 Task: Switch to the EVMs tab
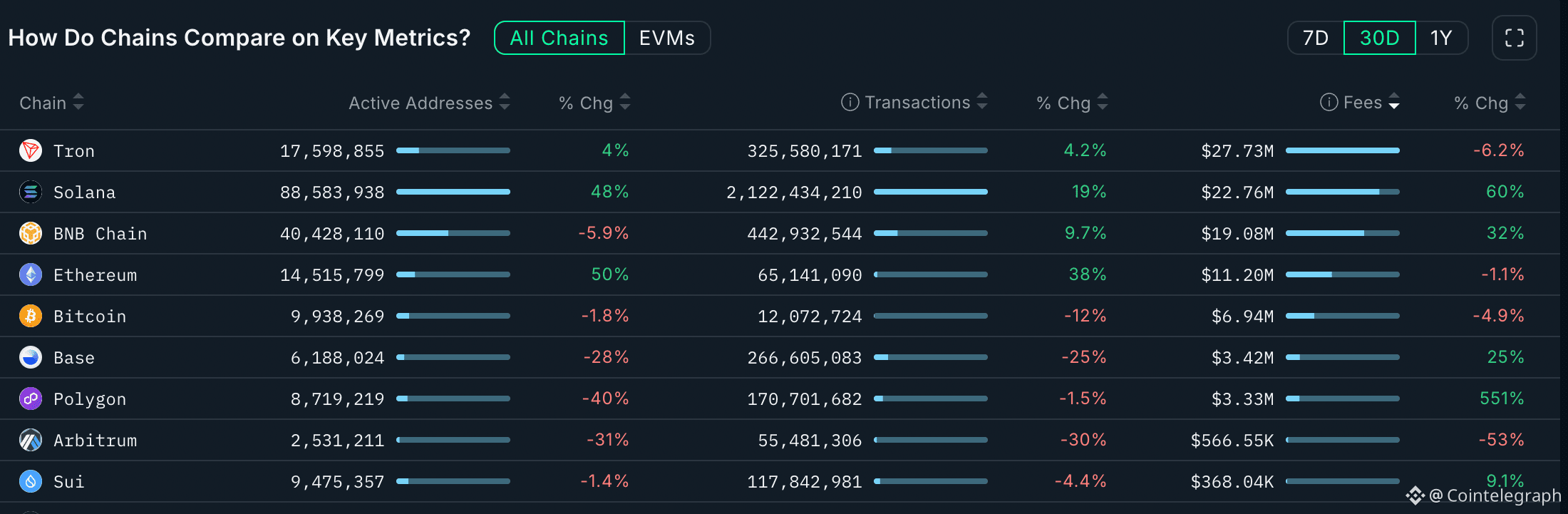pos(666,38)
